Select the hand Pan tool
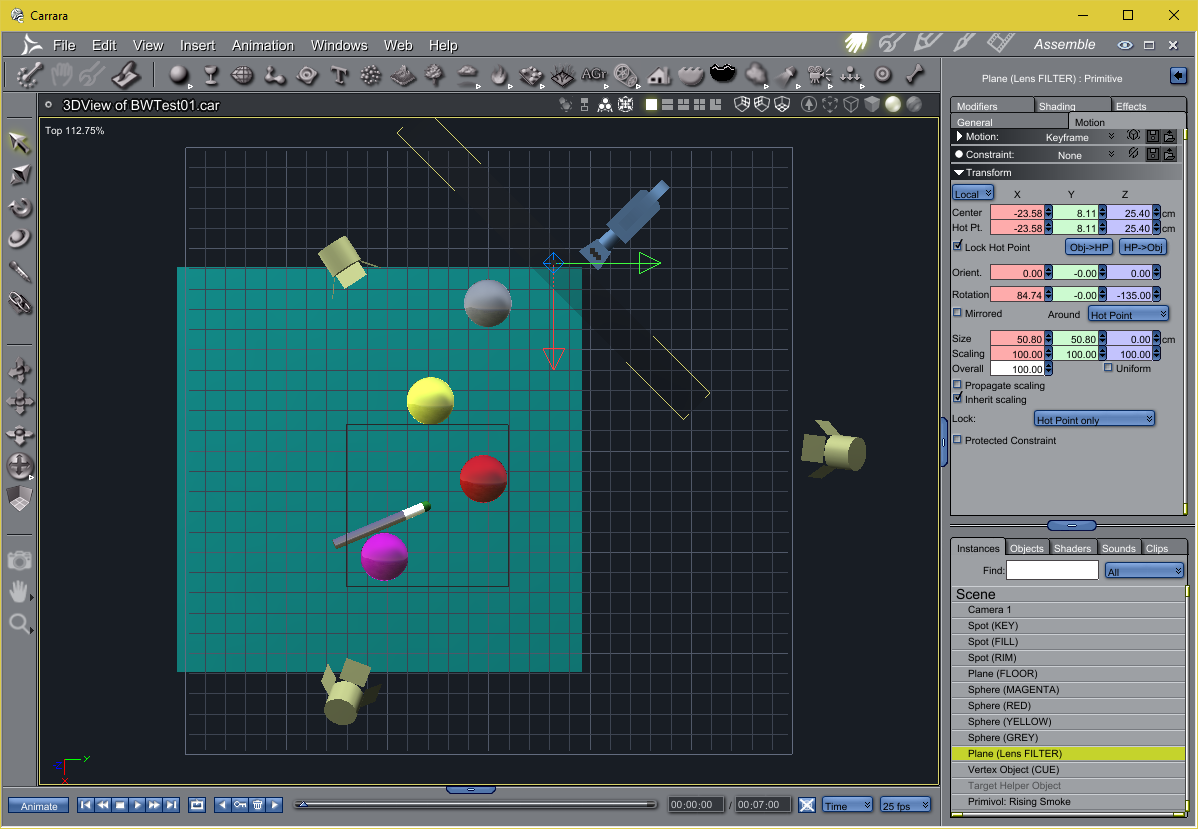The height and width of the screenshot is (829, 1198). 20,591
